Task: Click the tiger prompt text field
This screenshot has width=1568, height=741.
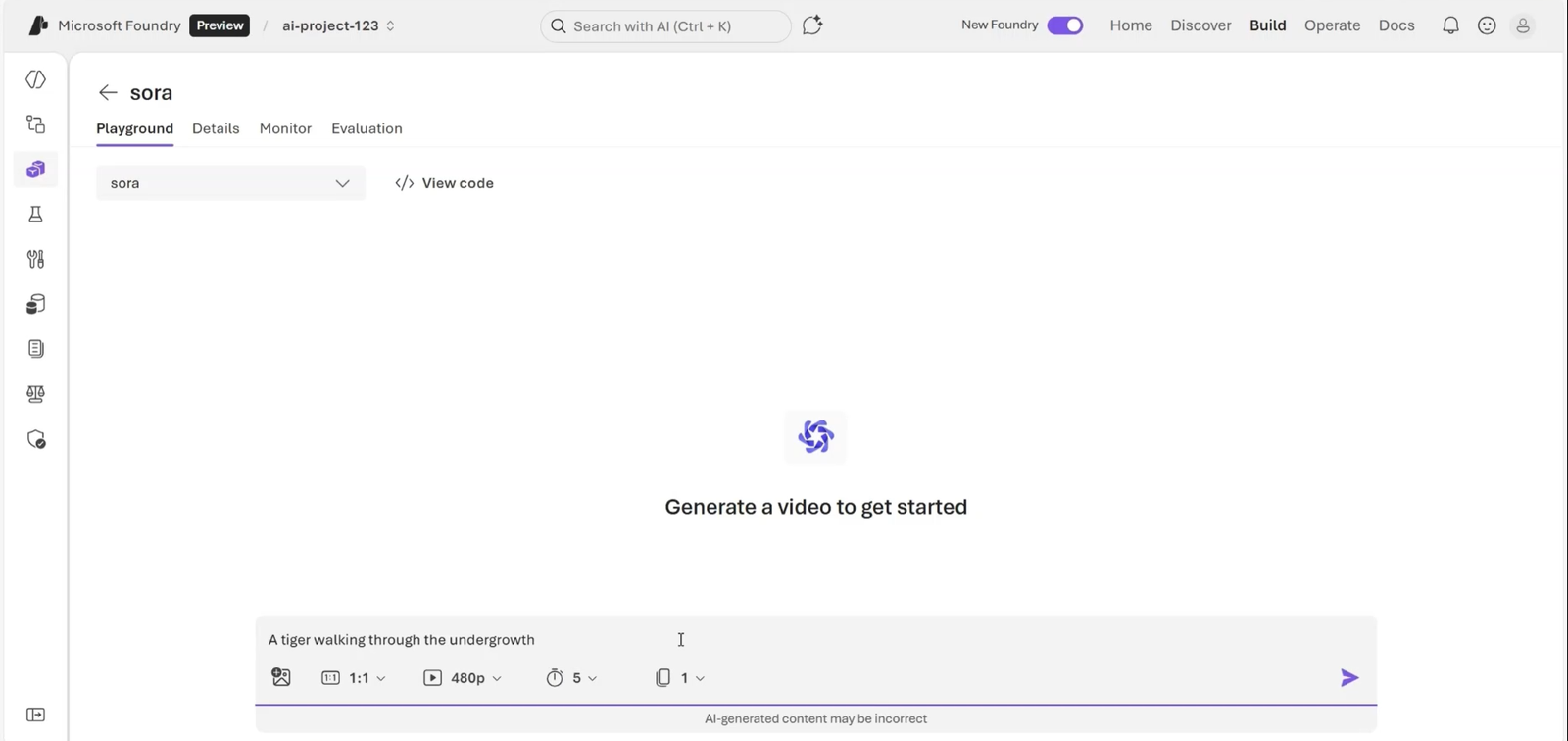Action: click(815, 639)
